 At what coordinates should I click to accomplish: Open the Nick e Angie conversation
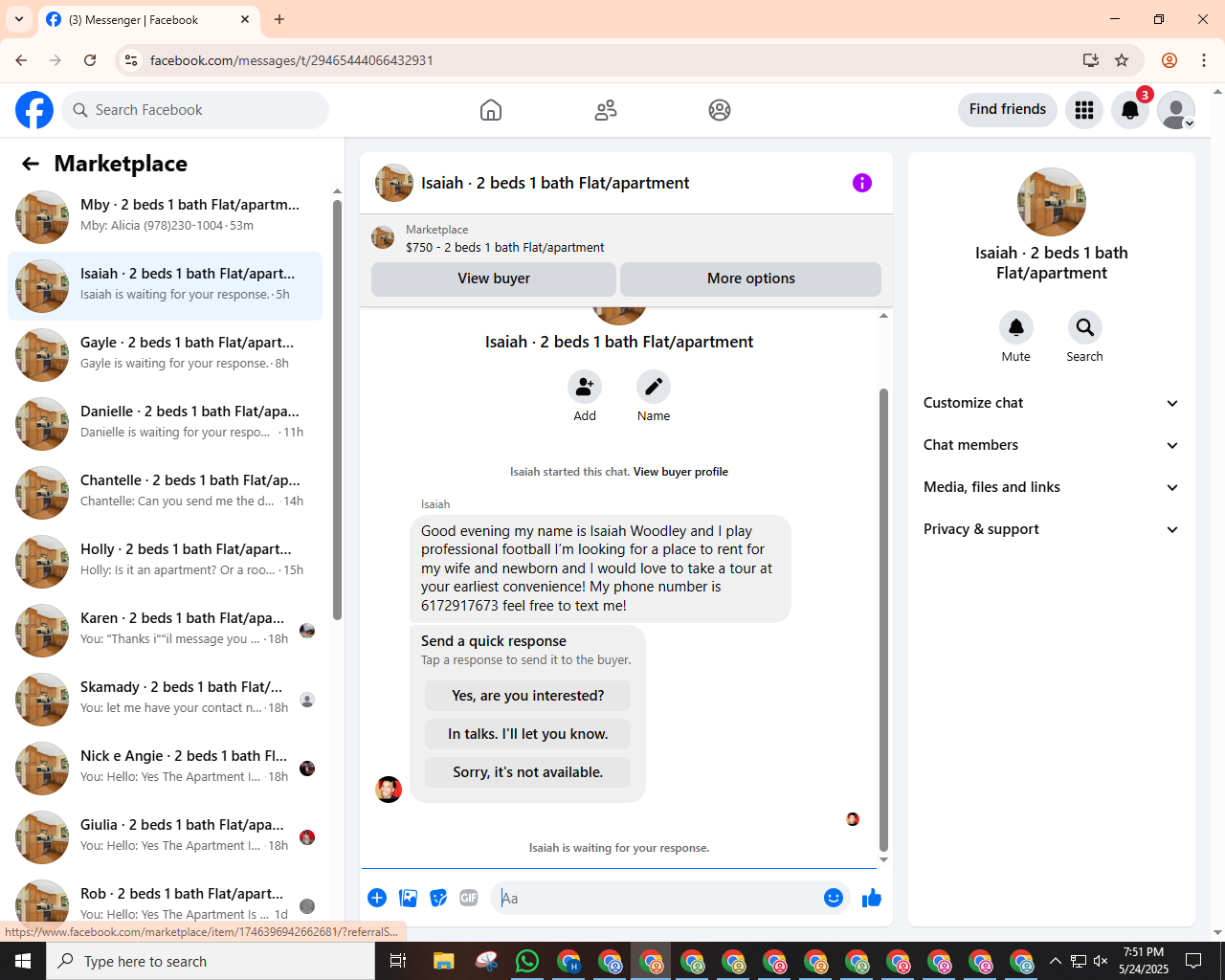[x=165, y=768]
